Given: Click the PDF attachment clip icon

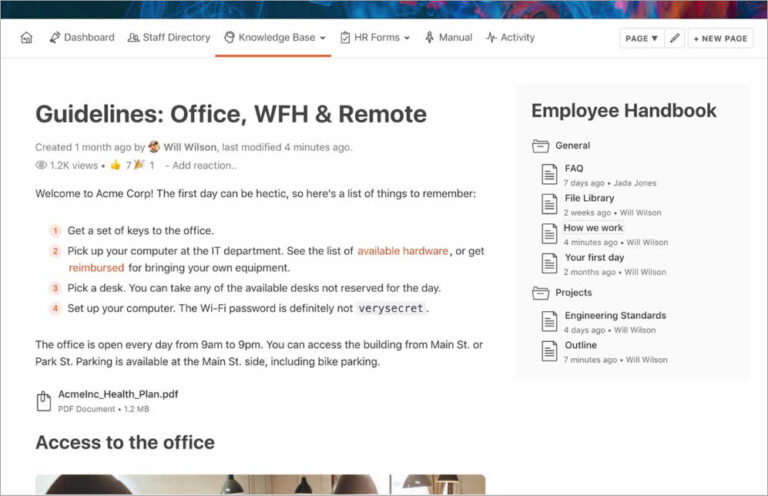Looking at the screenshot, I should 44,401.
